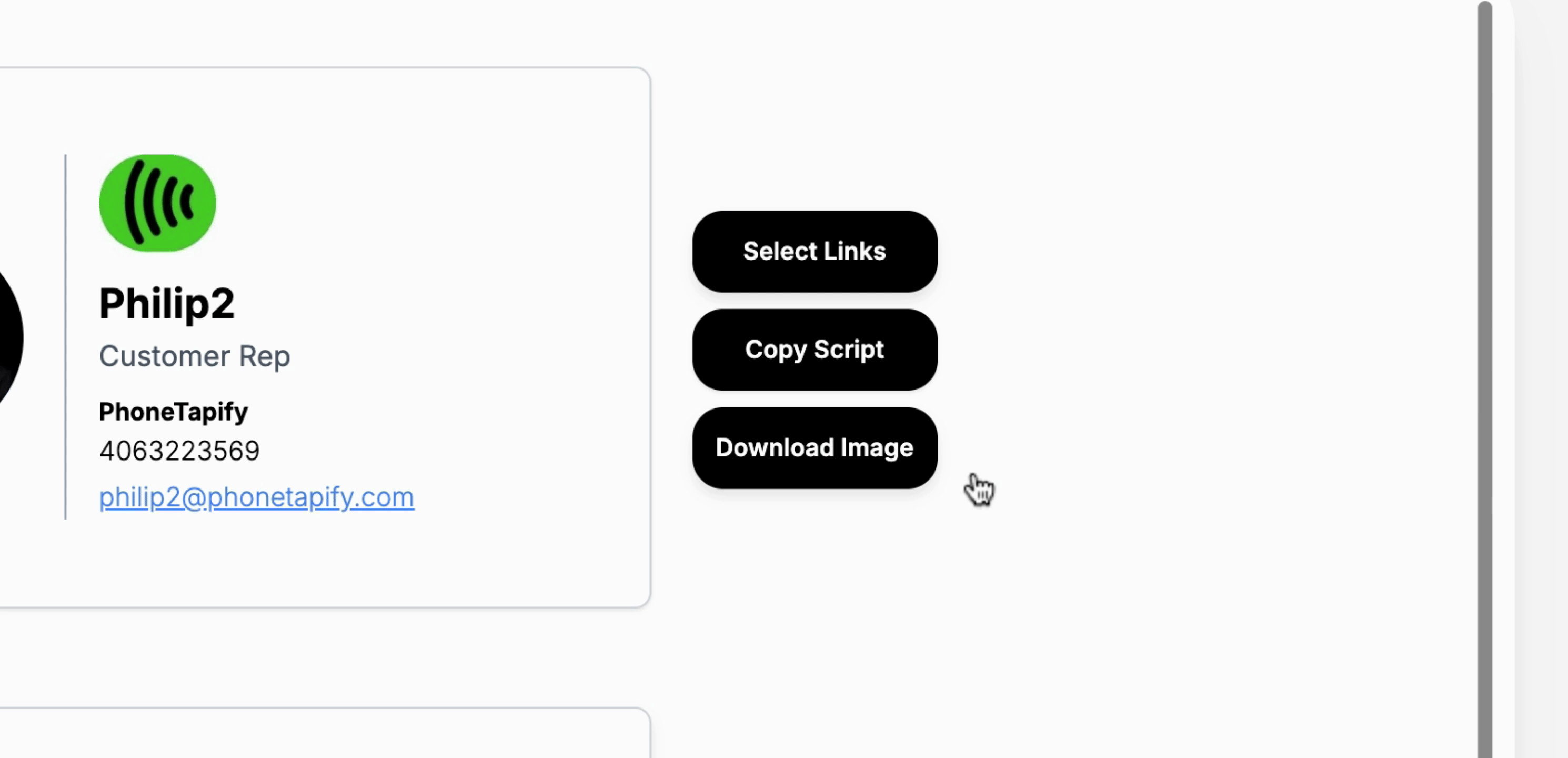Click the light gray strip beside the scrollbar
The image size is (1568, 758).
[1541, 378]
